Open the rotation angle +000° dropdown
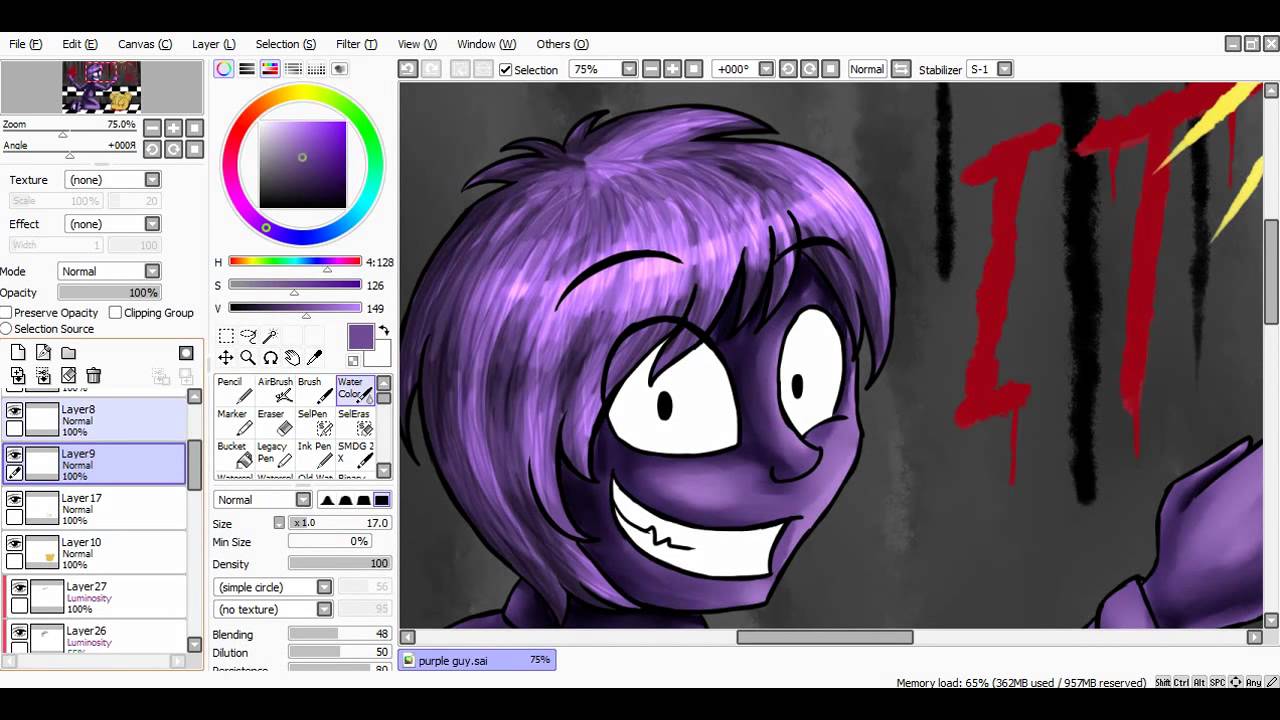1280x720 pixels. coord(743,69)
